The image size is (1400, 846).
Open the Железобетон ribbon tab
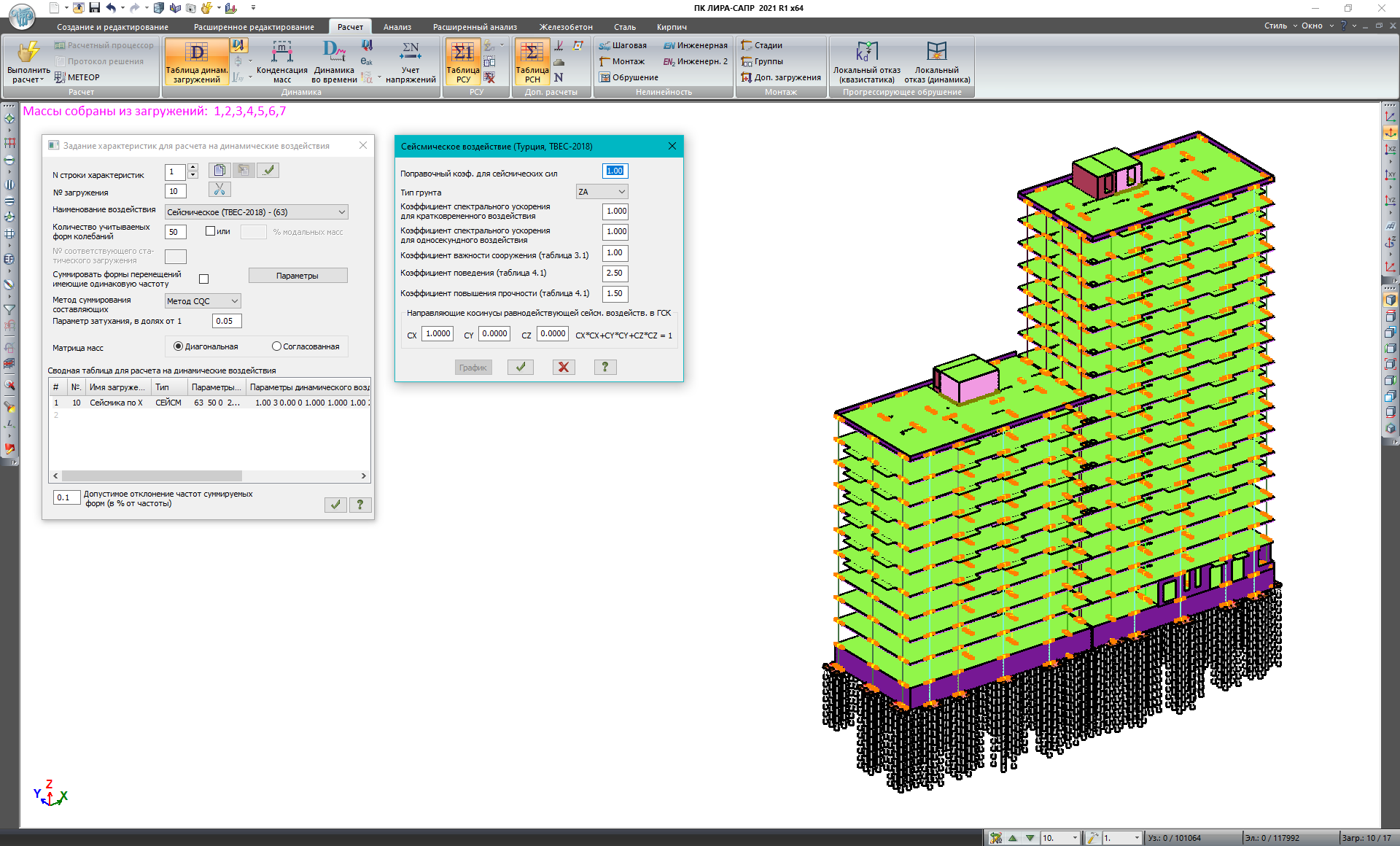(x=565, y=27)
